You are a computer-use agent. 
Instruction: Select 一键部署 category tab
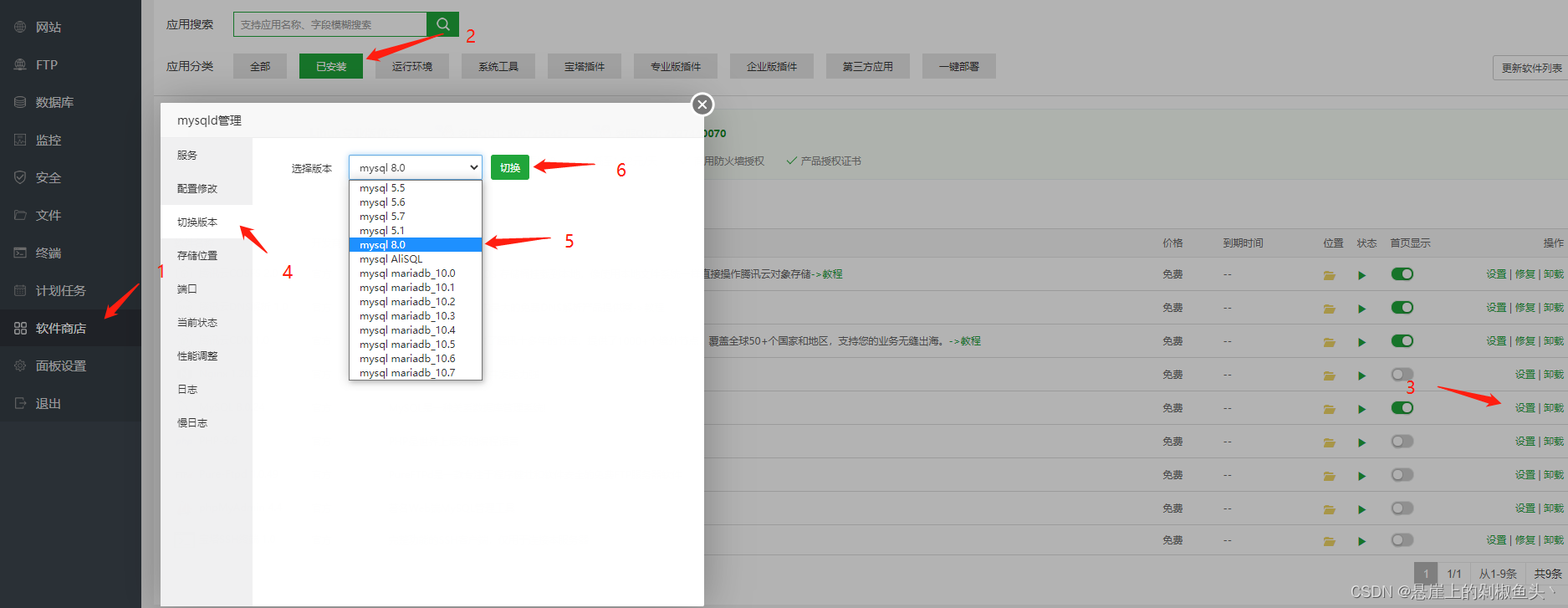(x=958, y=66)
